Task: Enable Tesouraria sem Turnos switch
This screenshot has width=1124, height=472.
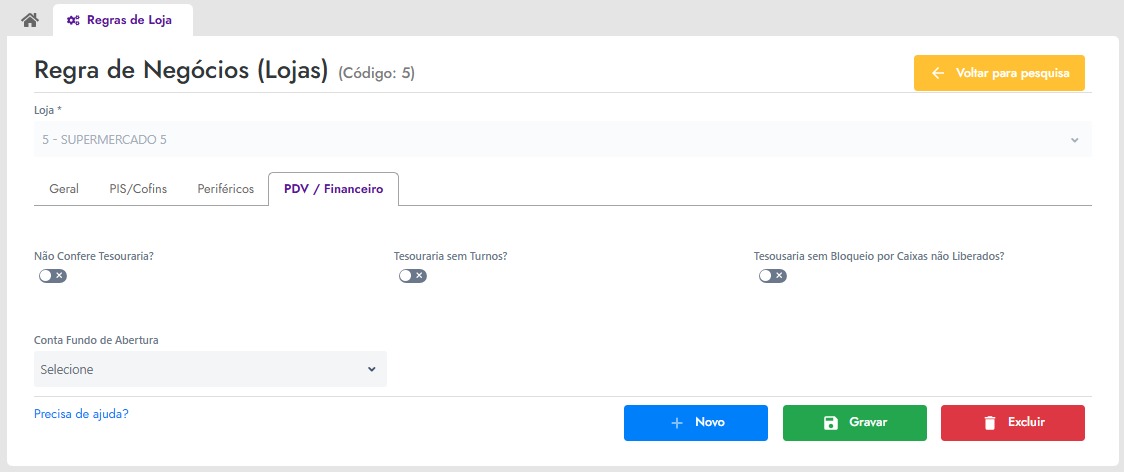Action: (x=413, y=275)
